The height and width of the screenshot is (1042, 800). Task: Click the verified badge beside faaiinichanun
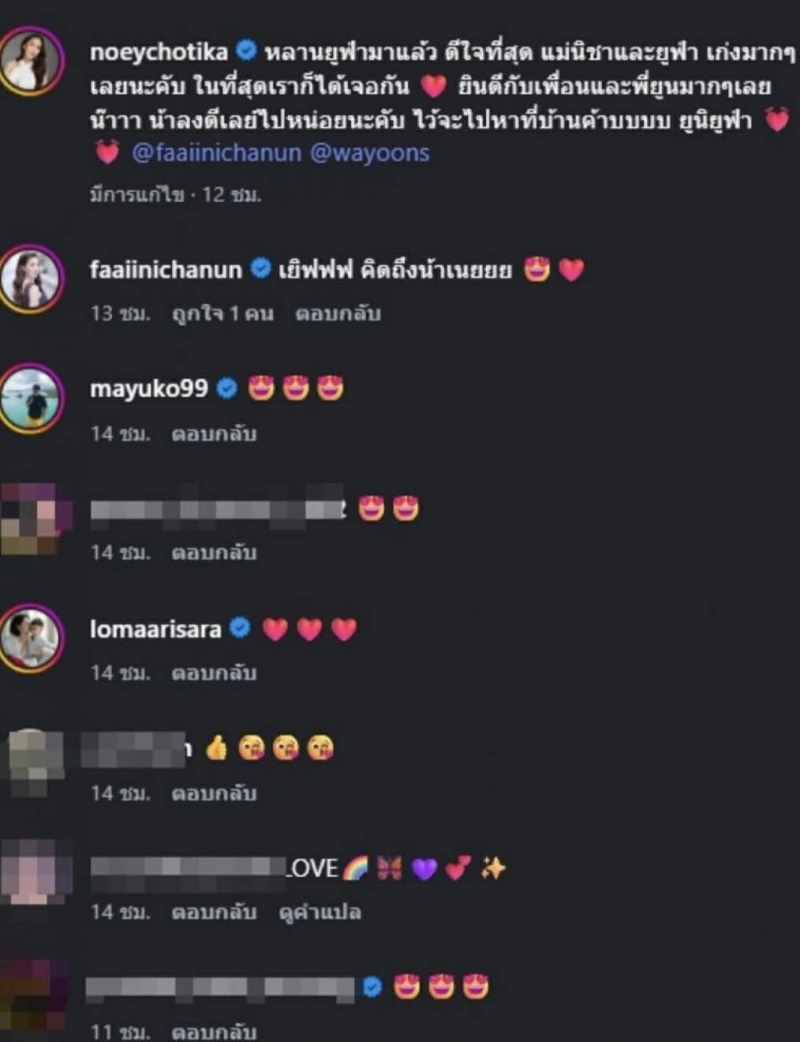(260, 268)
